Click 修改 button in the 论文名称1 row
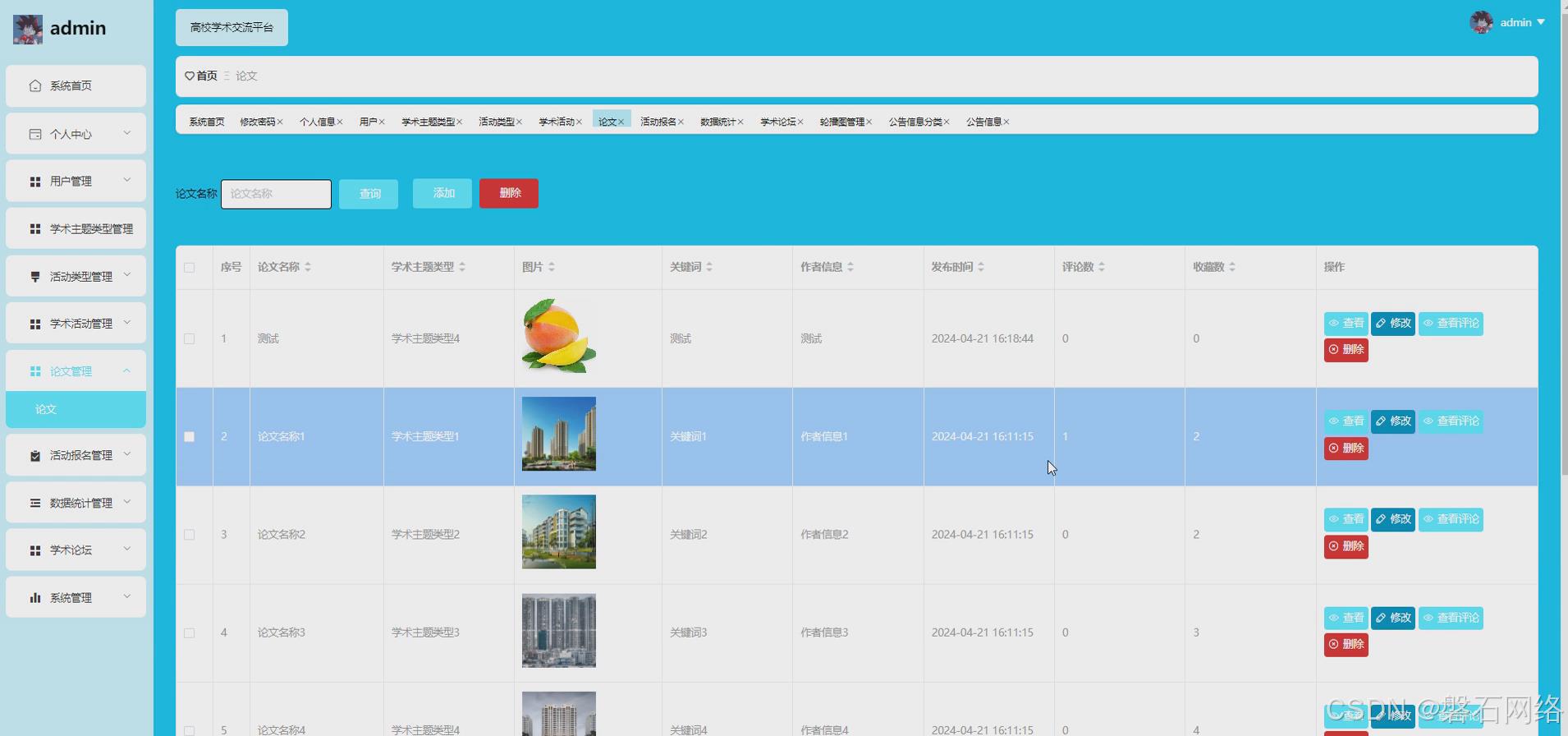The height and width of the screenshot is (736, 1568). (x=1393, y=421)
